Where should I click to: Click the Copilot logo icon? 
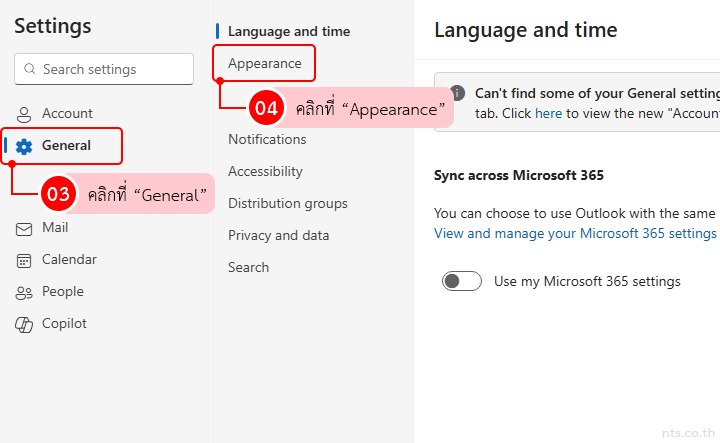point(24,325)
